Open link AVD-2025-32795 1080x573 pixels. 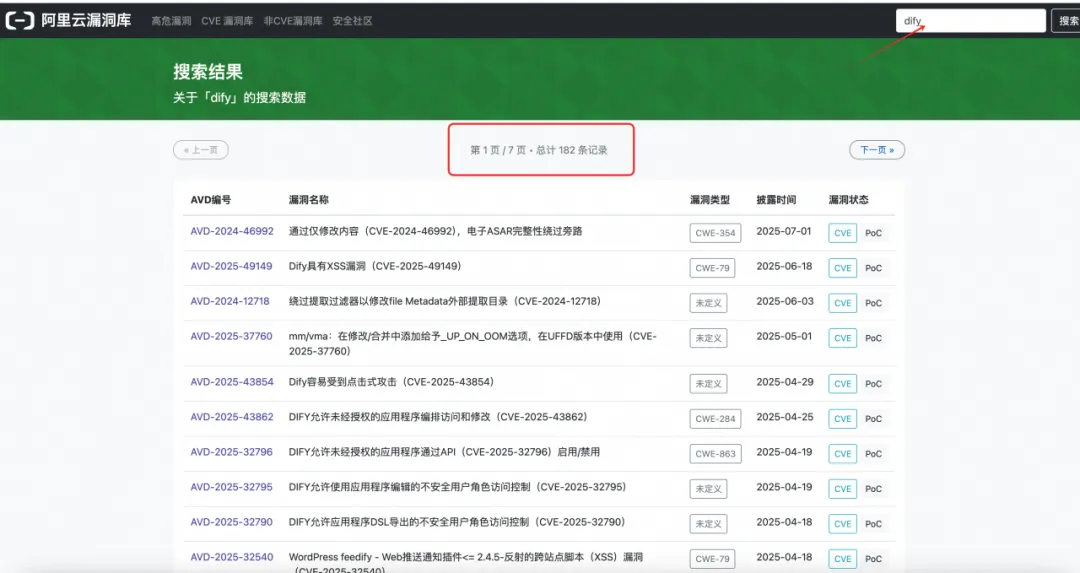(231, 487)
